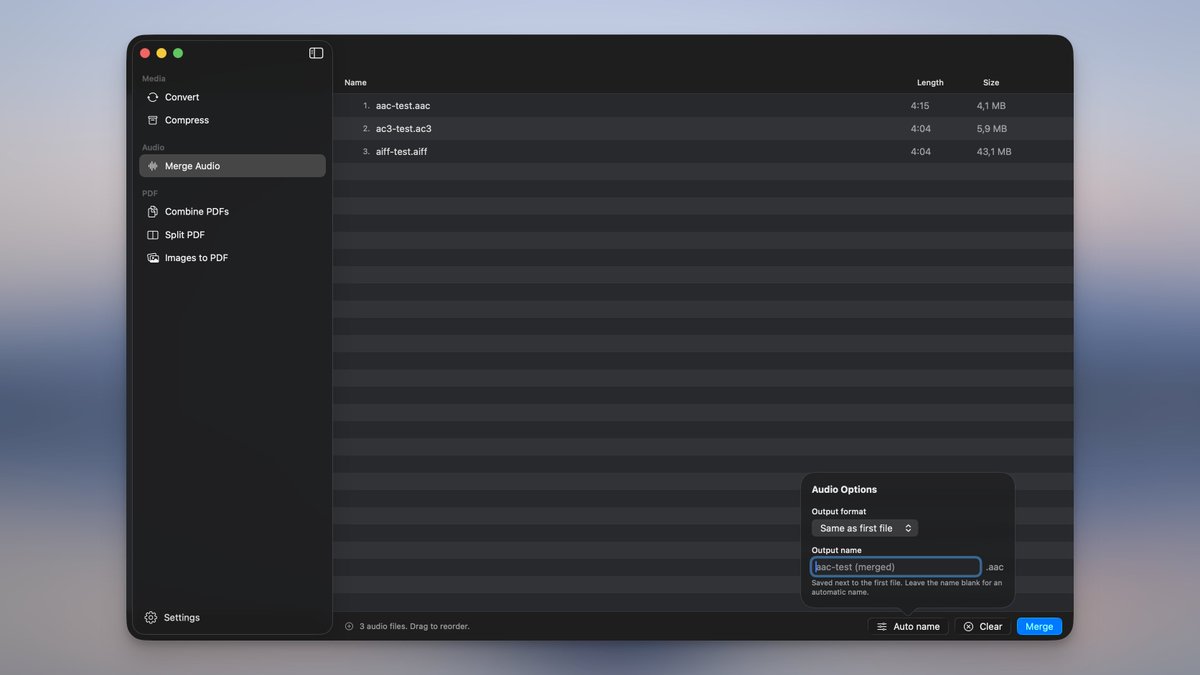
Task: Click the Merge Audio waveform icon
Action: (153, 166)
